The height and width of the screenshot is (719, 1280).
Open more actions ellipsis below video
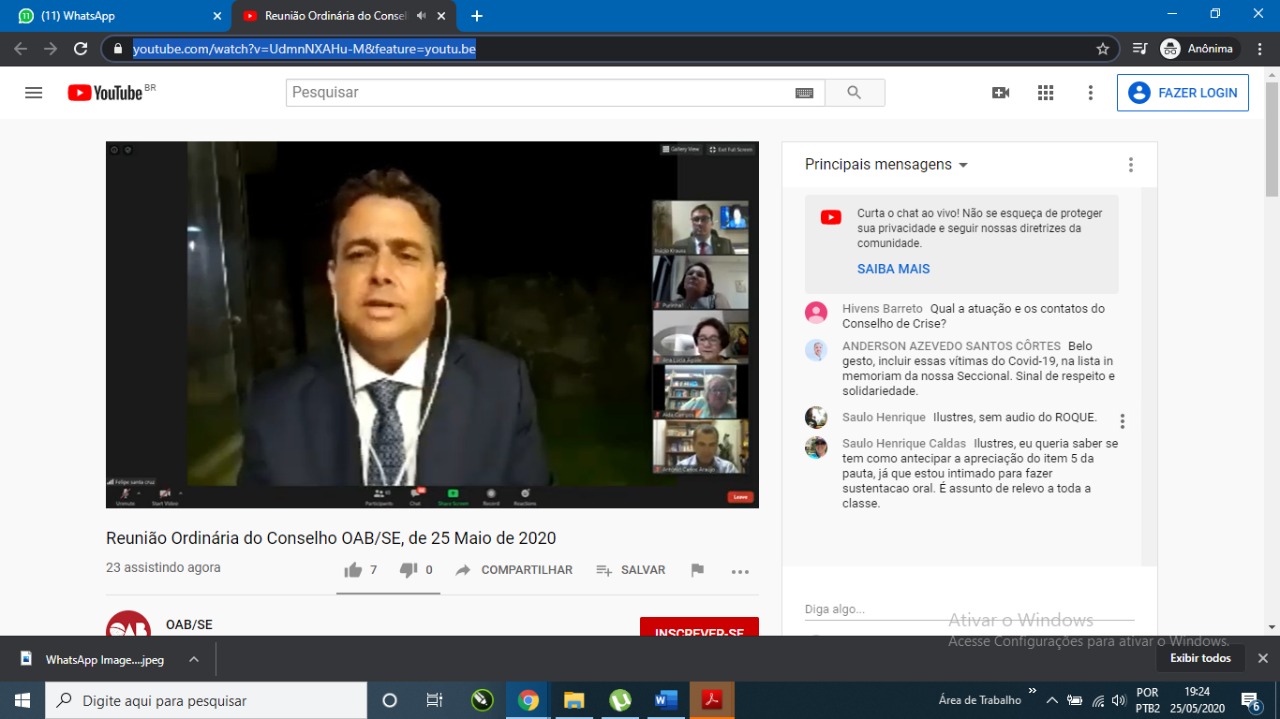pyautogui.click(x=740, y=571)
